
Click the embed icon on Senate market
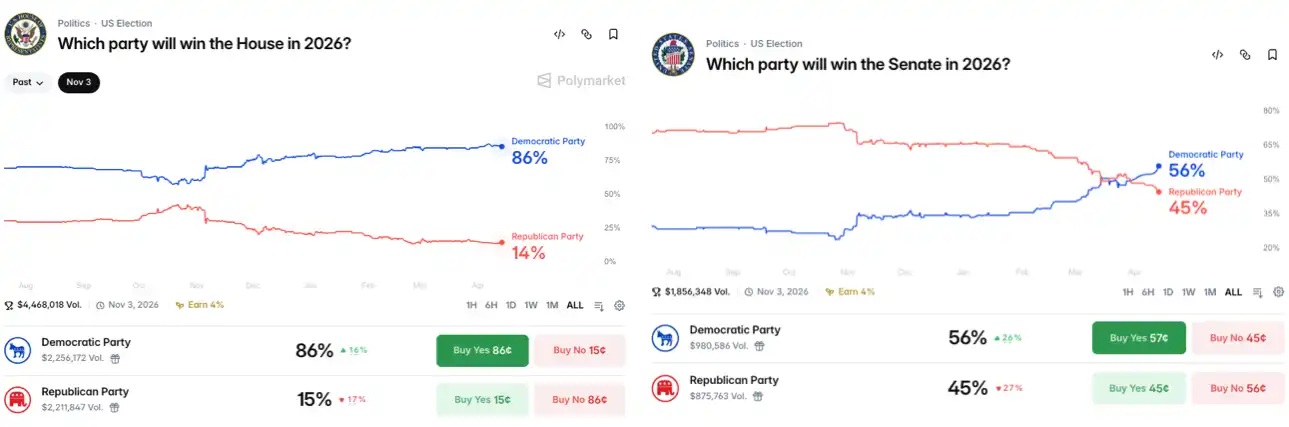(x=1217, y=55)
